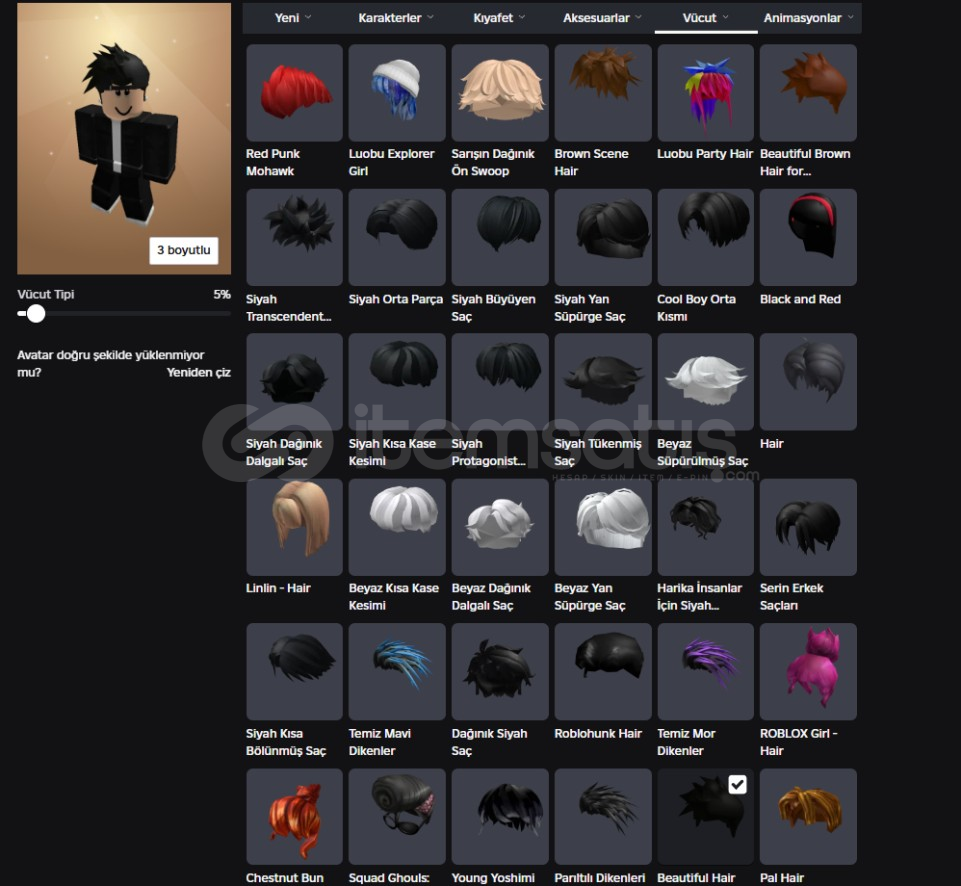Select Siyah Yan Süpürge Saç thumbnail
Image resolution: width=961 pixels, height=886 pixels.
603,237
